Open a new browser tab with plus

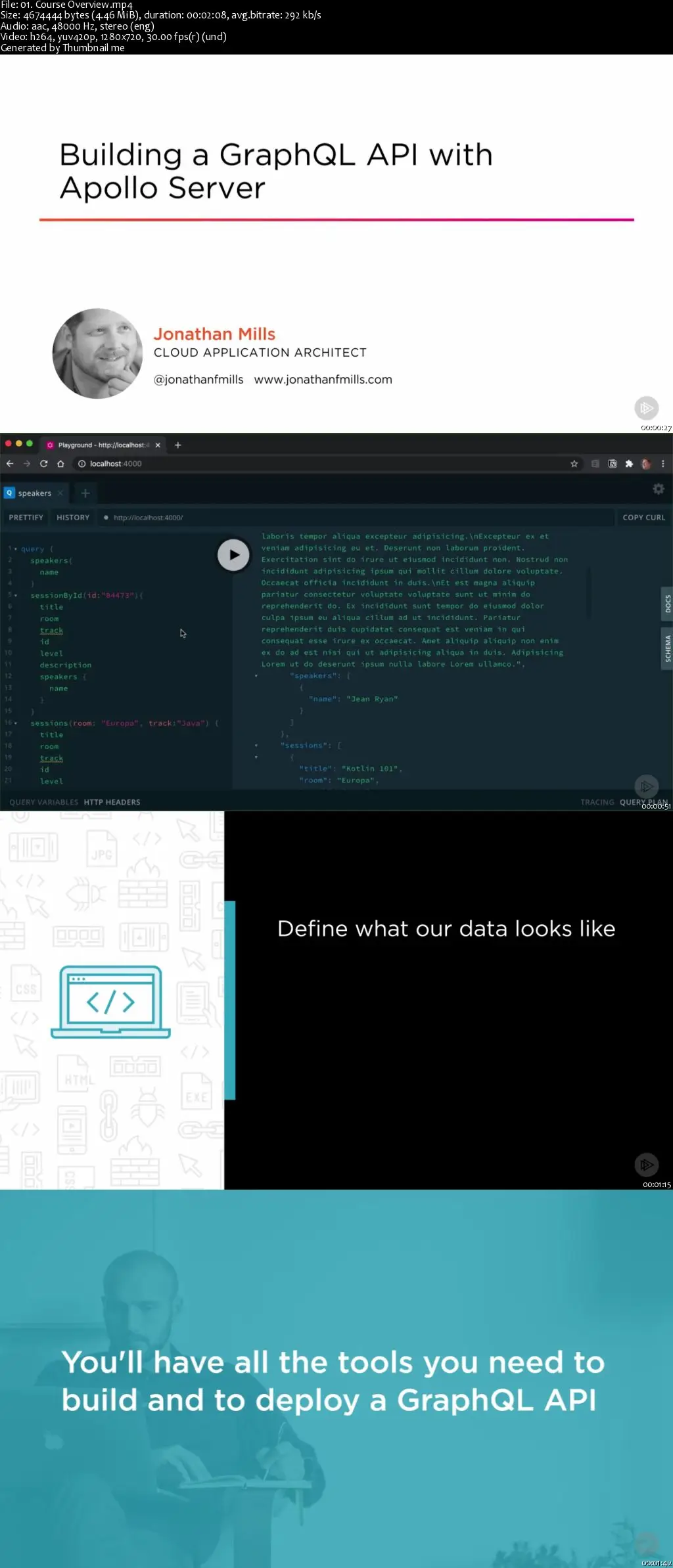177,445
